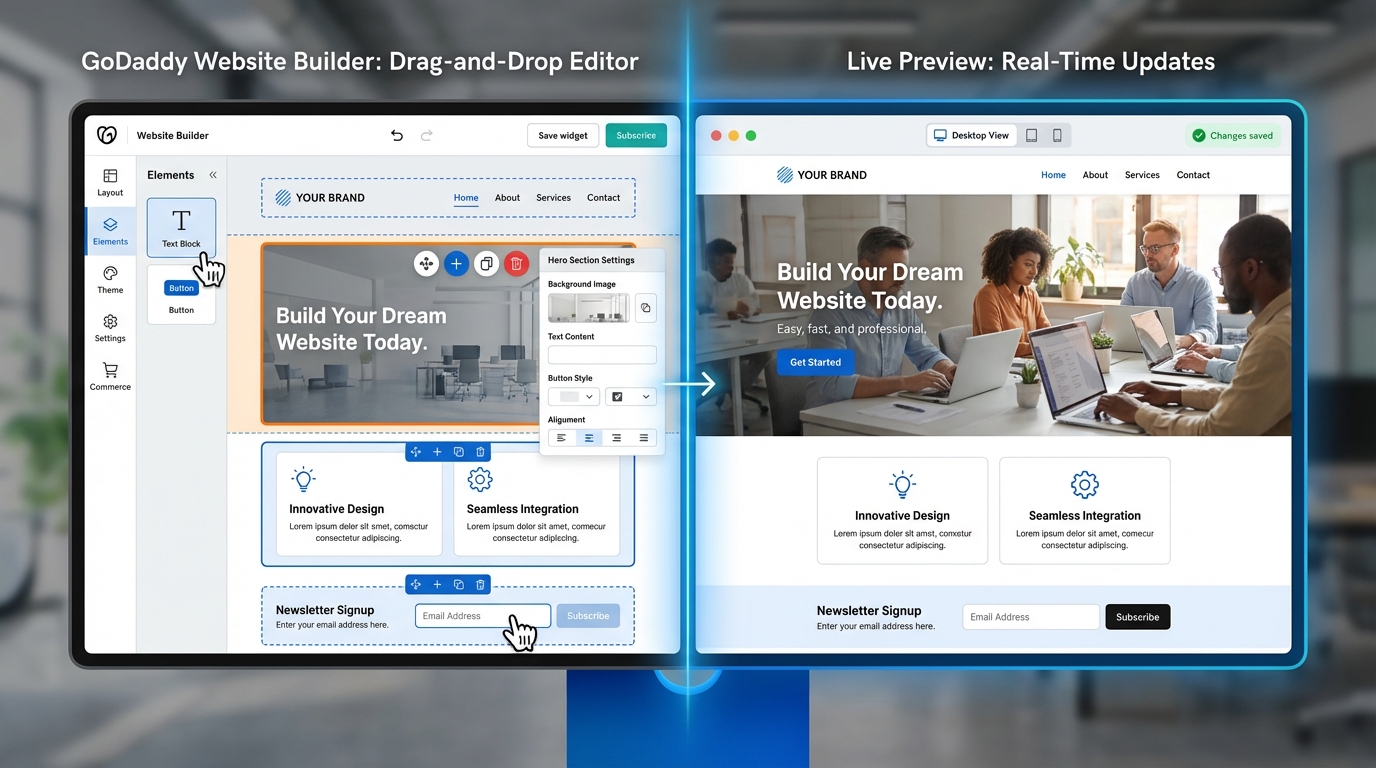Click the Save widget button
1376x768 pixels.
562,134
